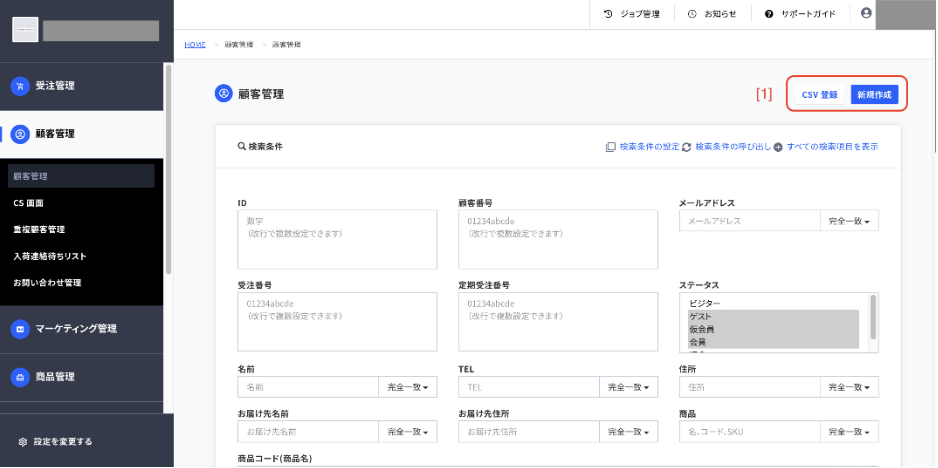The width and height of the screenshot is (938, 468).
Task: Click the user account icon in the top bar
Action: [x=866, y=13]
